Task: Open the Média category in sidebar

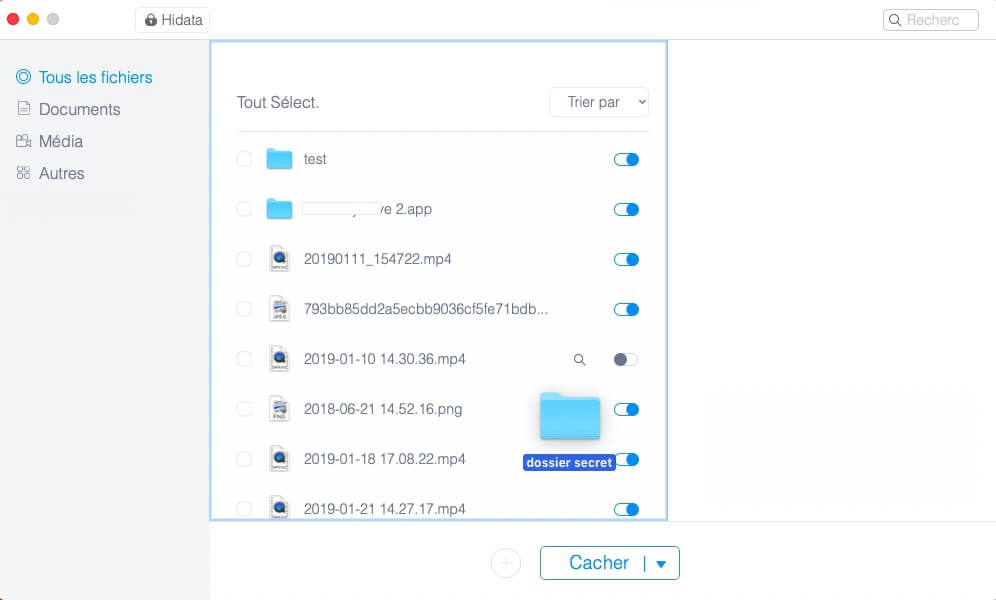Action: click(x=60, y=141)
